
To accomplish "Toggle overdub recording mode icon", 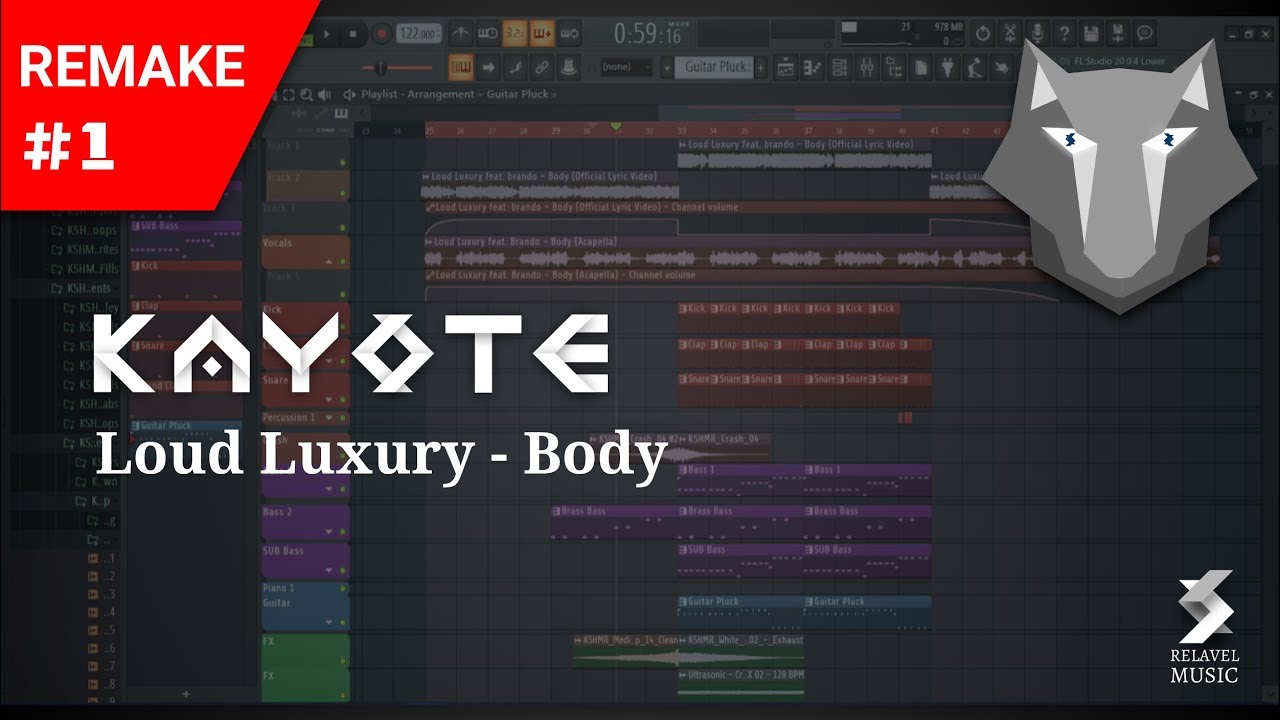I will click(542, 34).
